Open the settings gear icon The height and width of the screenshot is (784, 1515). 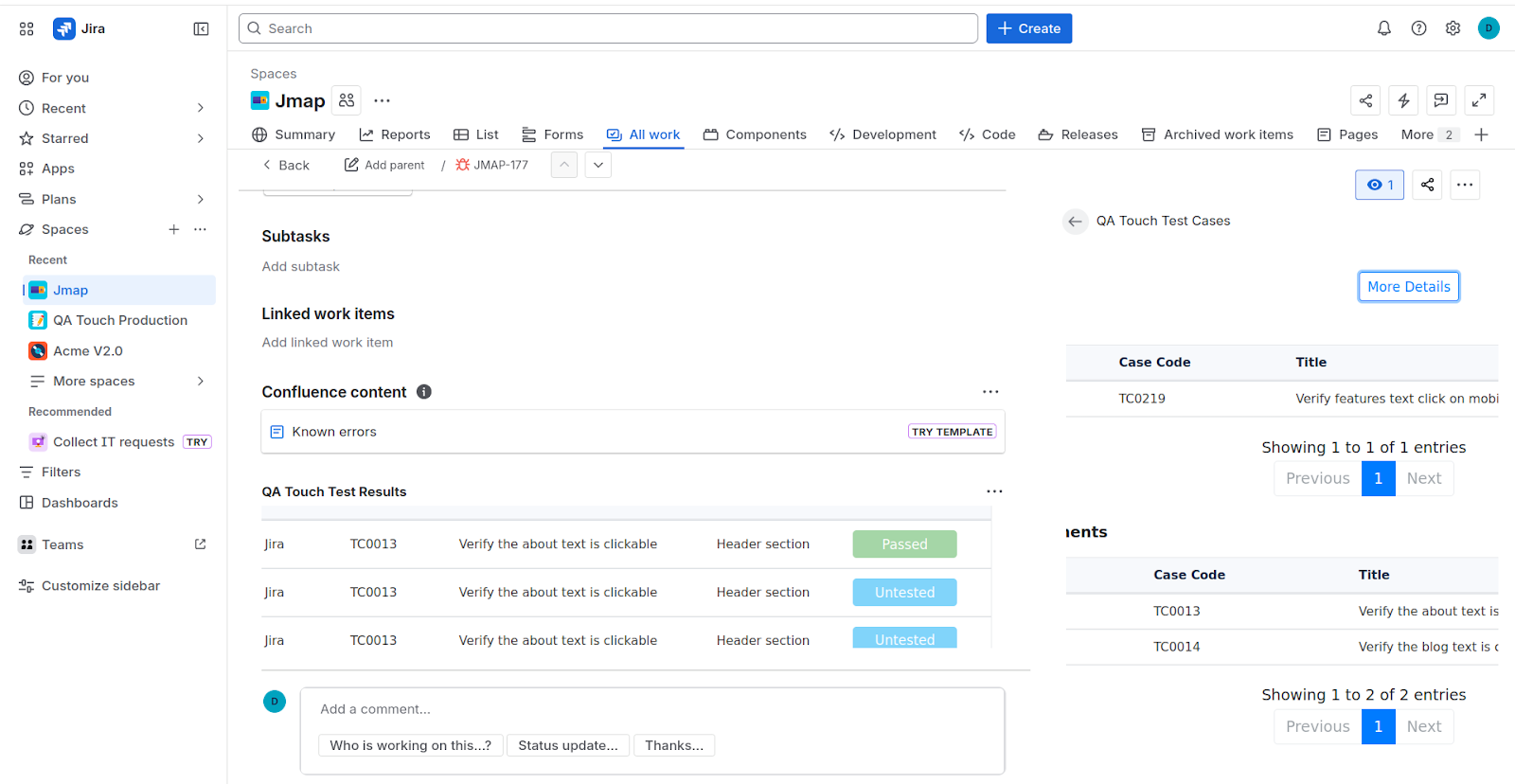click(1453, 28)
